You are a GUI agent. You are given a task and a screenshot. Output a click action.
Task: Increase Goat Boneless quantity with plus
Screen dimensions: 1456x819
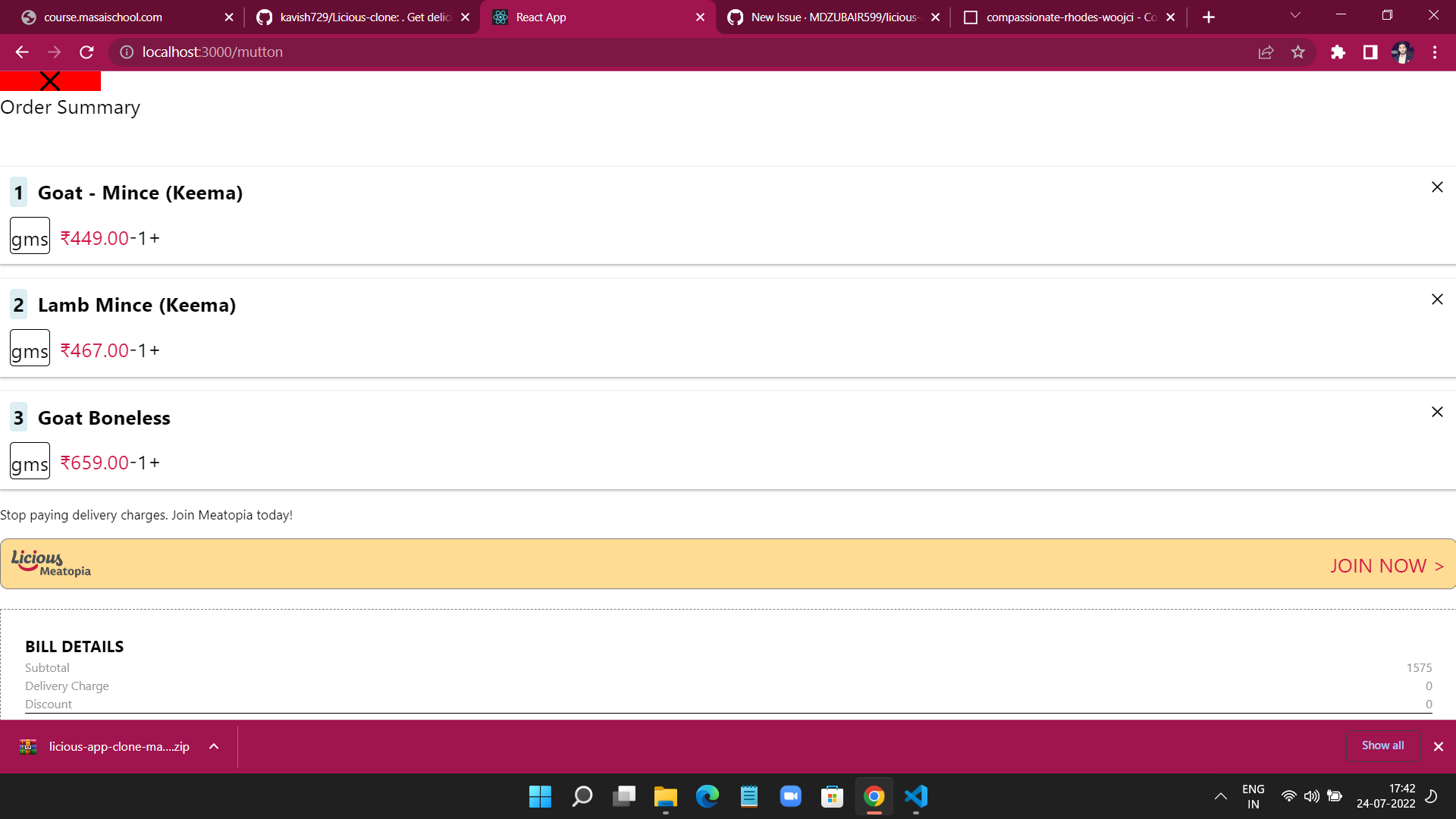click(x=155, y=463)
